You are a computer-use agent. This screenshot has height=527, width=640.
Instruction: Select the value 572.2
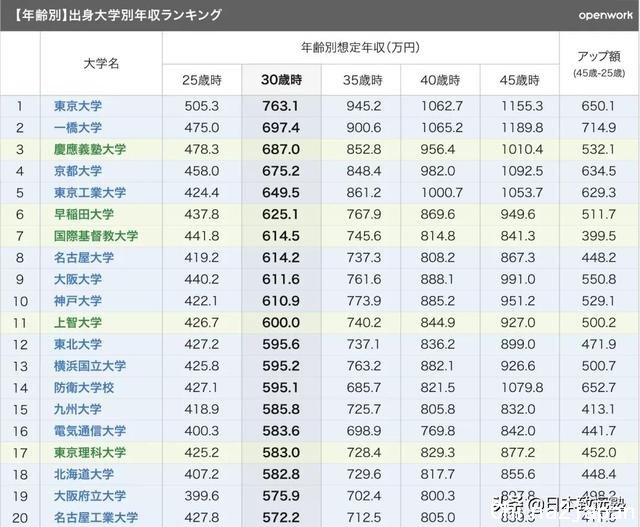pos(281,517)
